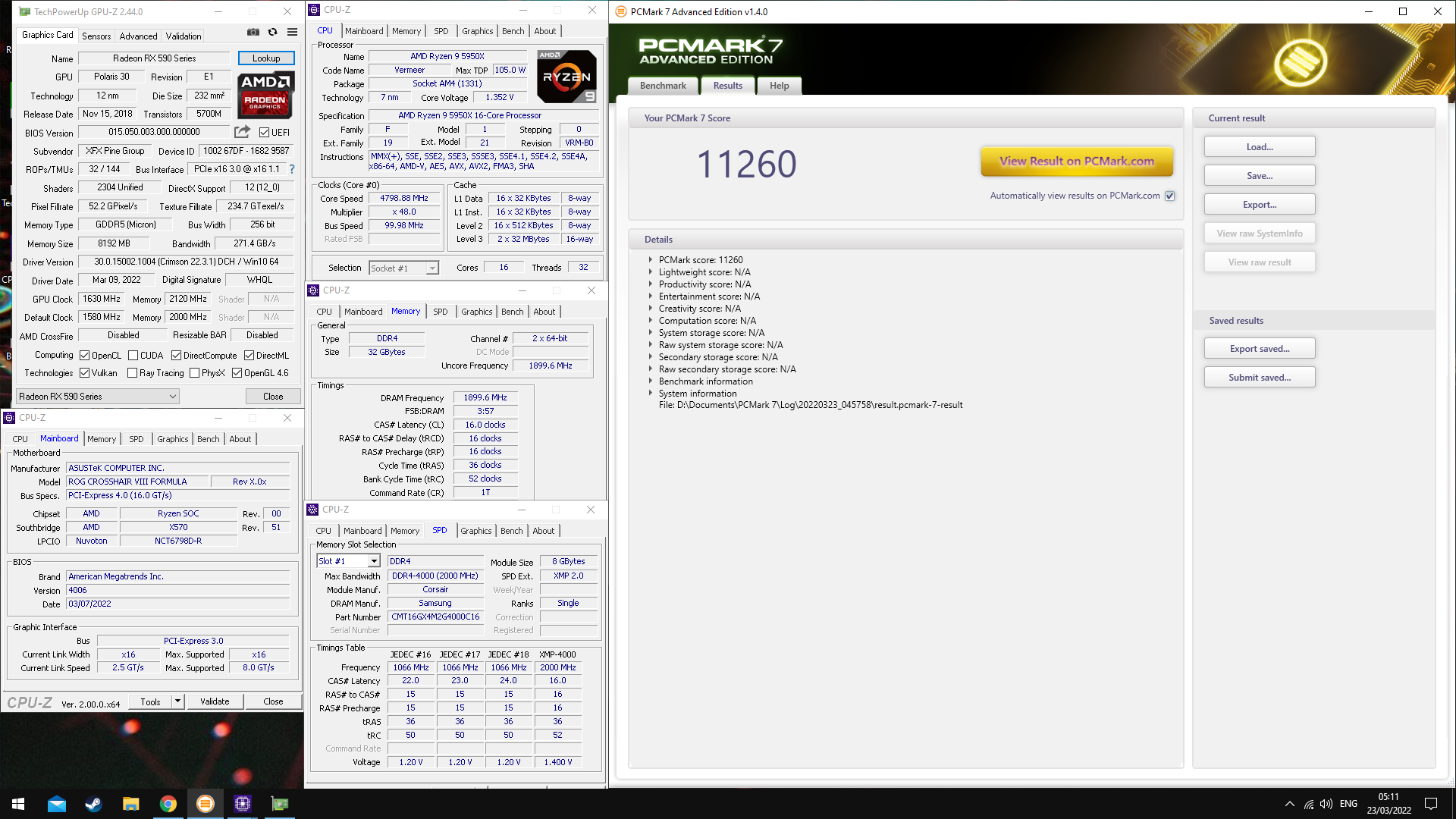Image resolution: width=1456 pixels, height=819 pixels.
Task: Toggle the DirectML checkbox
Action: tap(249, 356)
